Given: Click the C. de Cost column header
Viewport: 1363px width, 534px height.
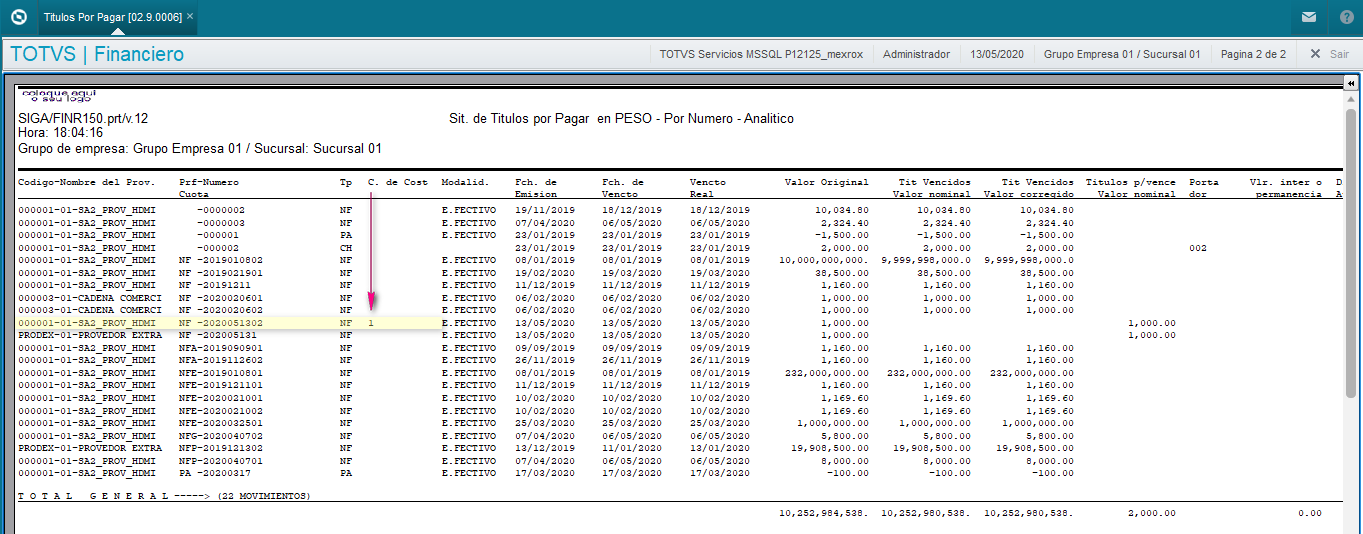Looking at the screenshot, I should click(398, 182).
